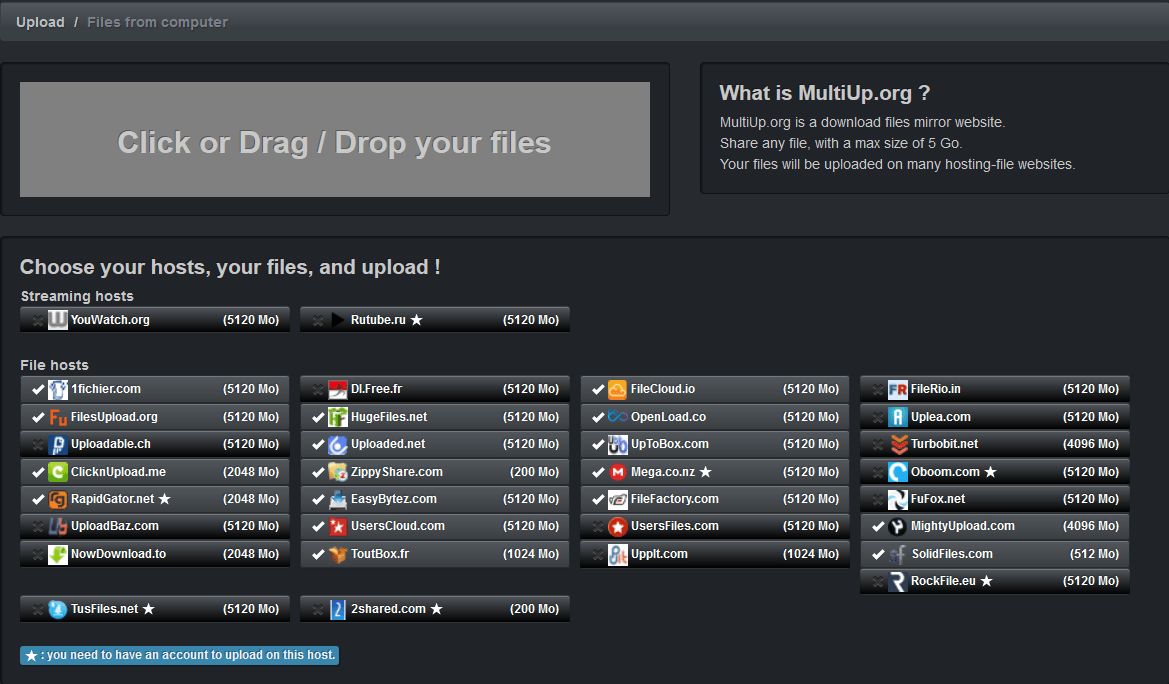The width and height of the screenshot is (1169, 684).
Task: Click the UsersCloud.com star icon
Action: coord(337,526)
